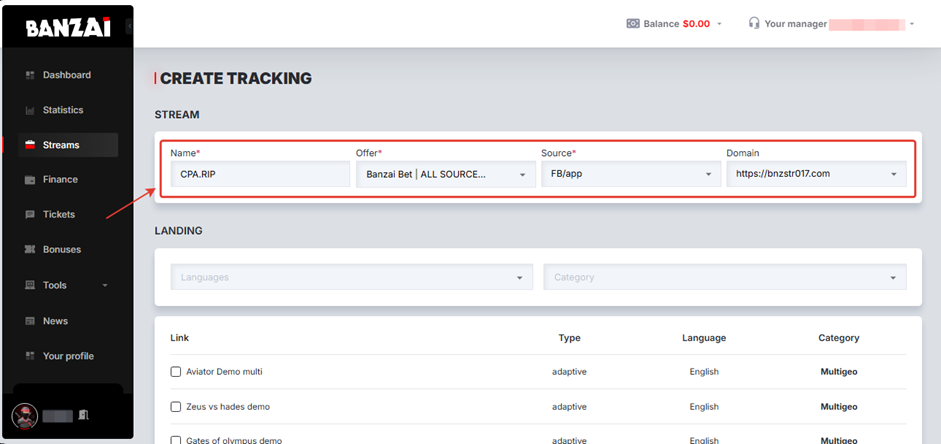Image resolution: width=941 pixels, height=444 pixels.
Task: Click the Name input field with CPA.RIP
Action: point(260,174)
